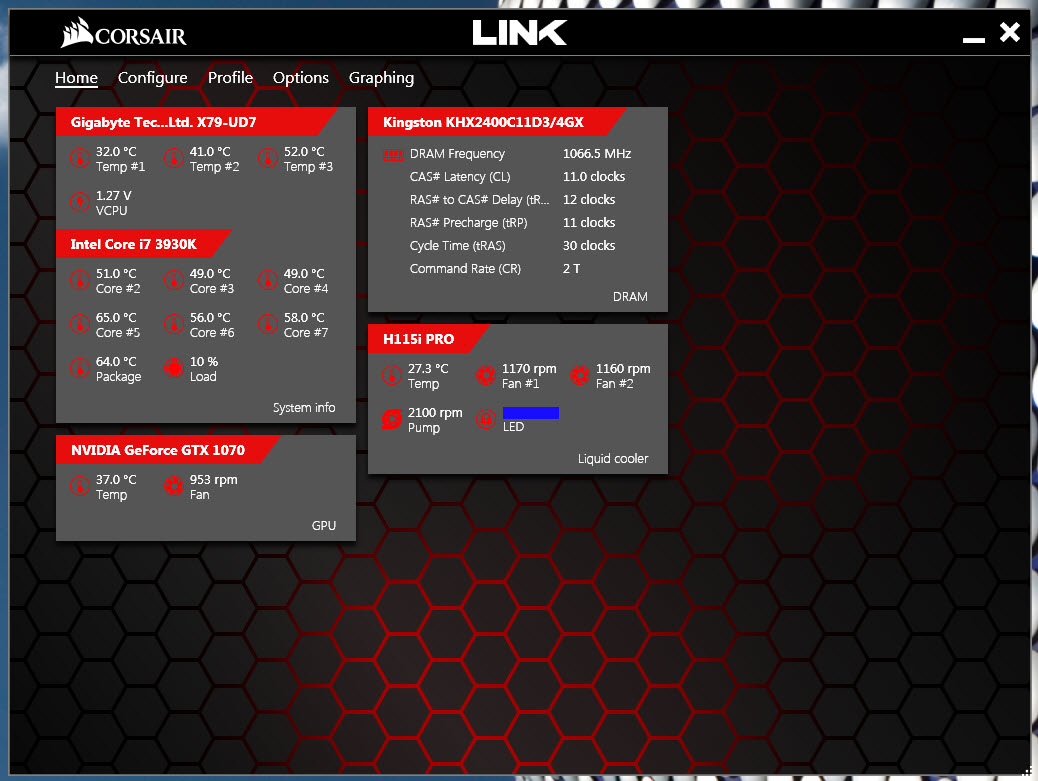Click the 27.3 °C cooler Temp reading
This screenshot has width=1038, height=781.
428,369
